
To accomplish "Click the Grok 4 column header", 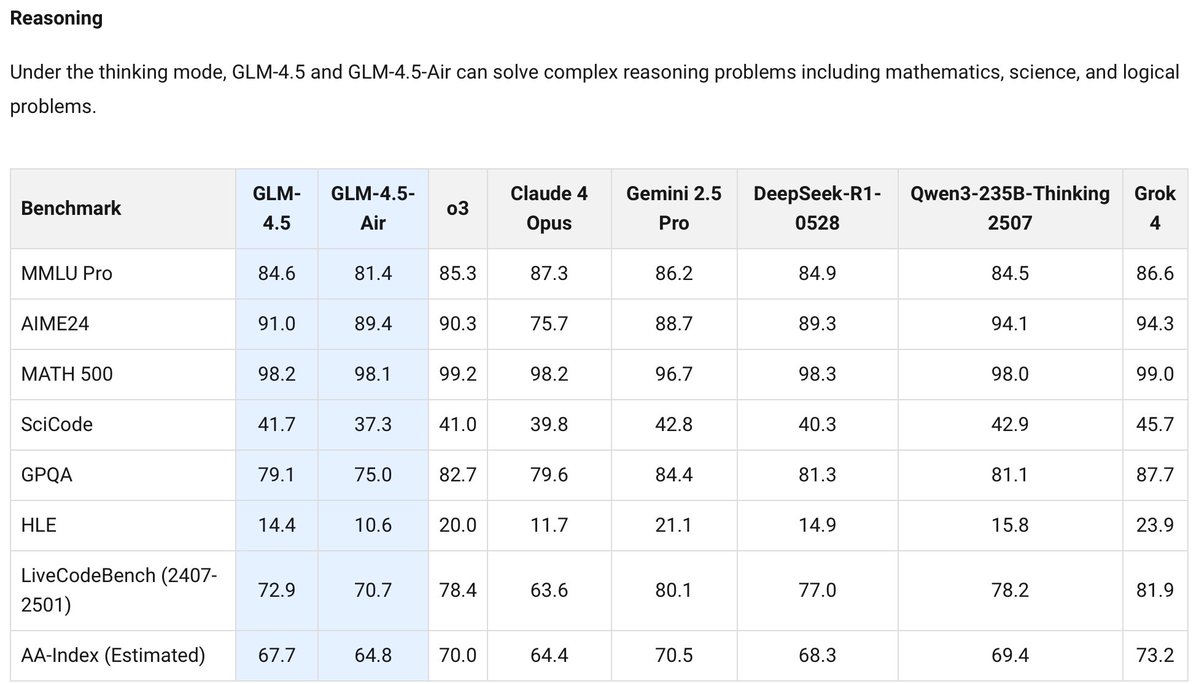I will click(1155, 208).
